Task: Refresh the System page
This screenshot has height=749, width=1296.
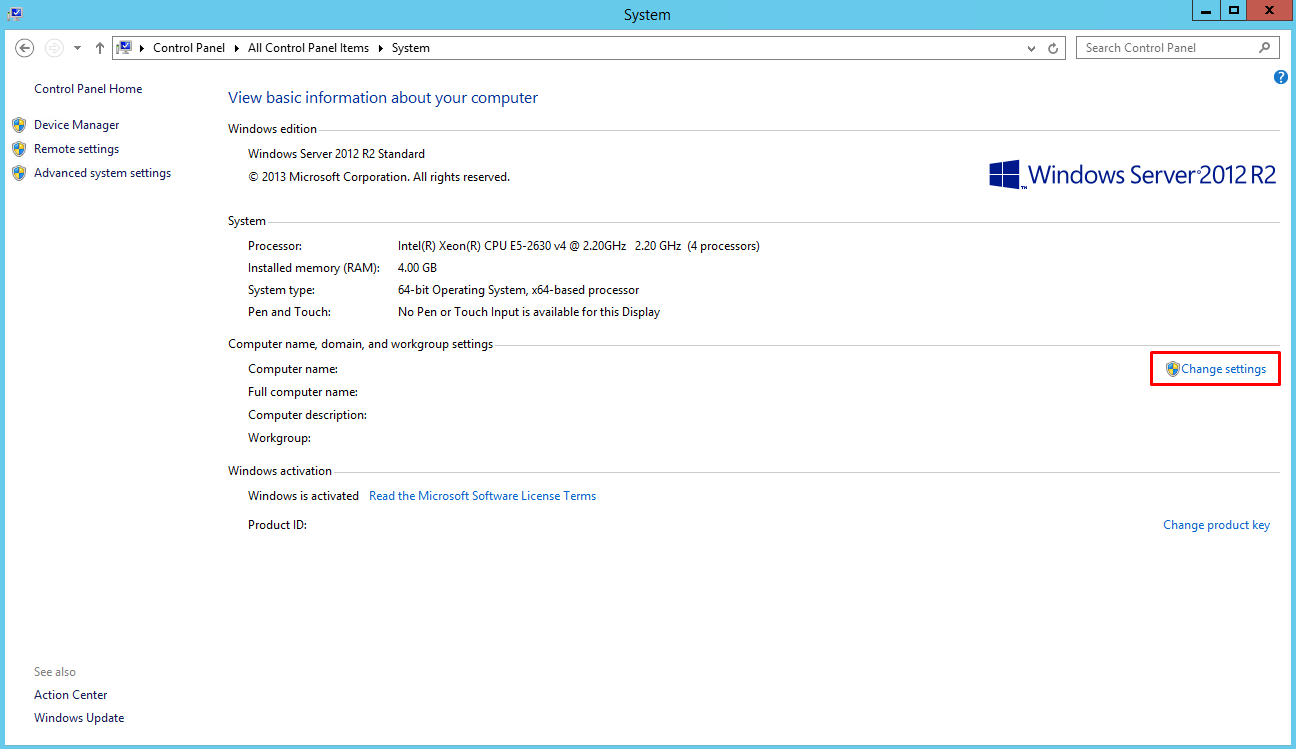Action: point(1053,48)
